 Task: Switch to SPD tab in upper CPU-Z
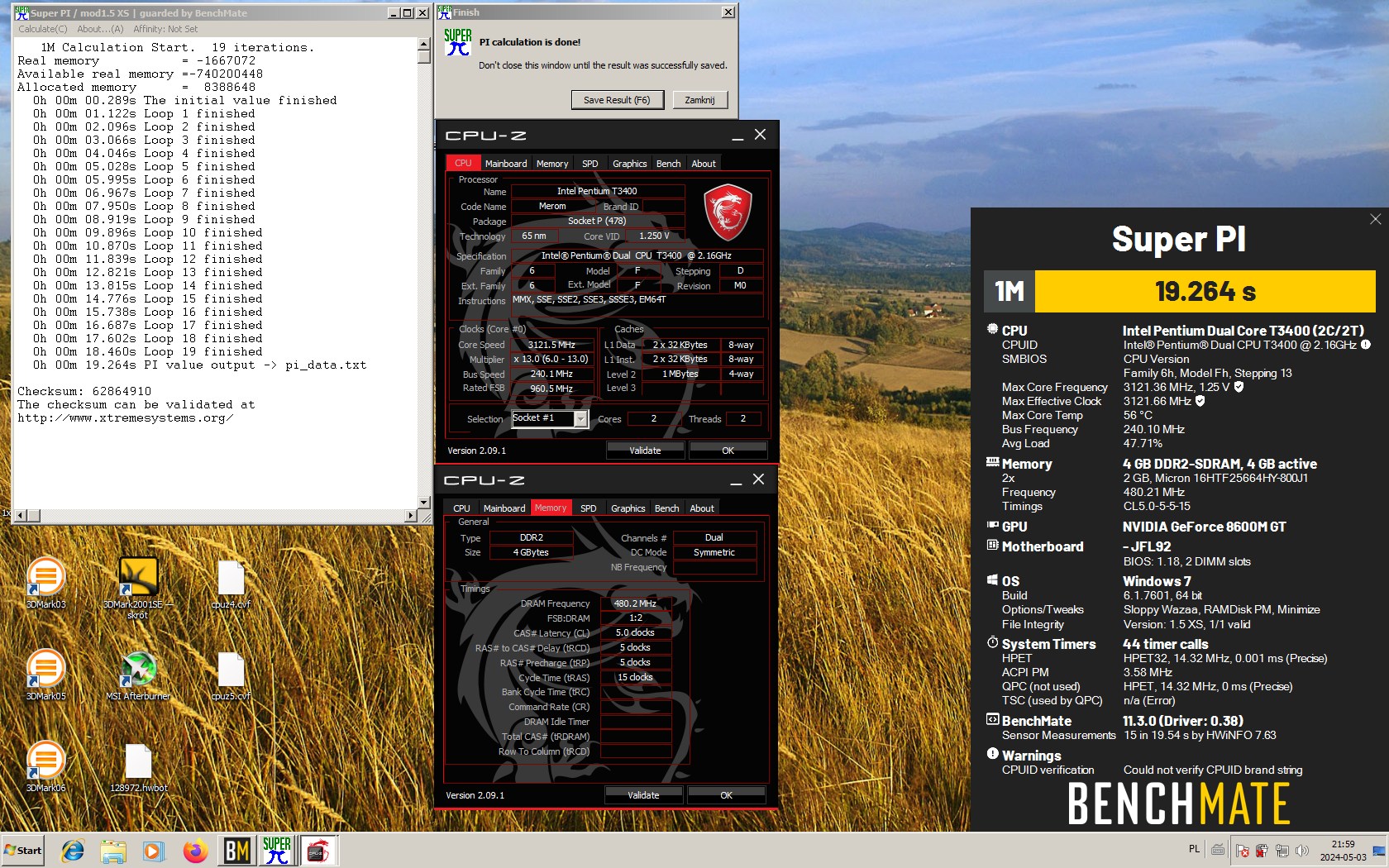coord(589,164)
